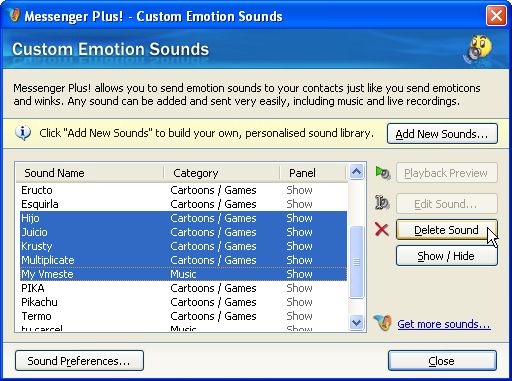
Task: Click the scrollbar up arrow
Action: click(356, 172)
